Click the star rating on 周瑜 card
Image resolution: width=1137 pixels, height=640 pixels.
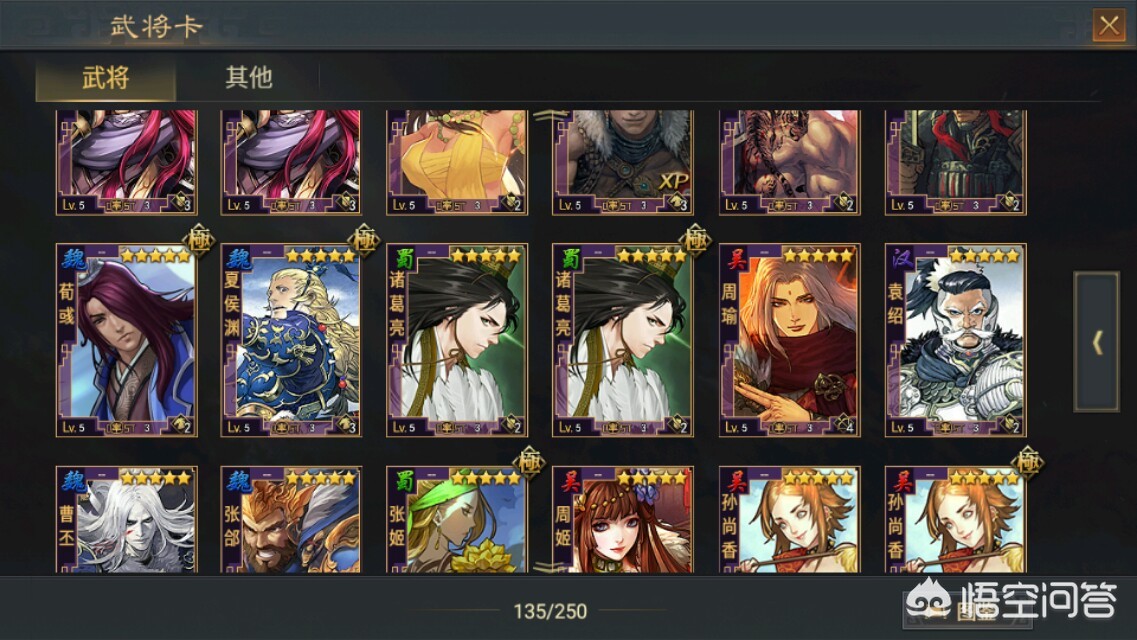tap(818, 255)
